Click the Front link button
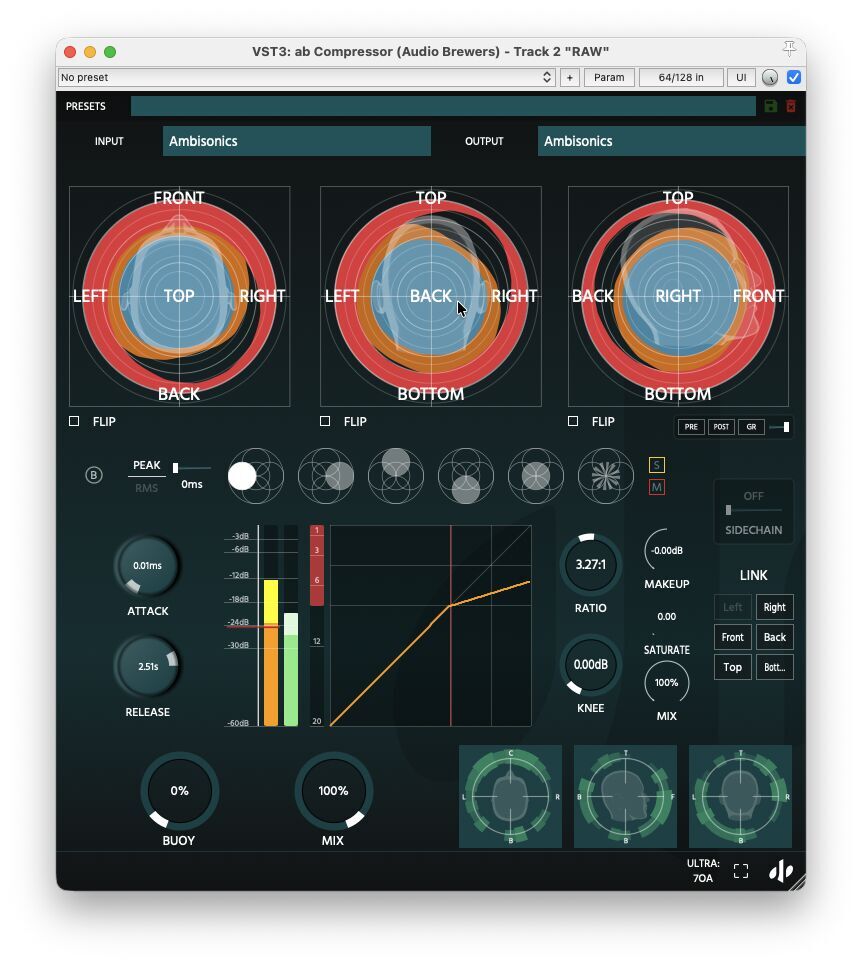This screenshot has height=965, width=862. (x=732, y=638)
